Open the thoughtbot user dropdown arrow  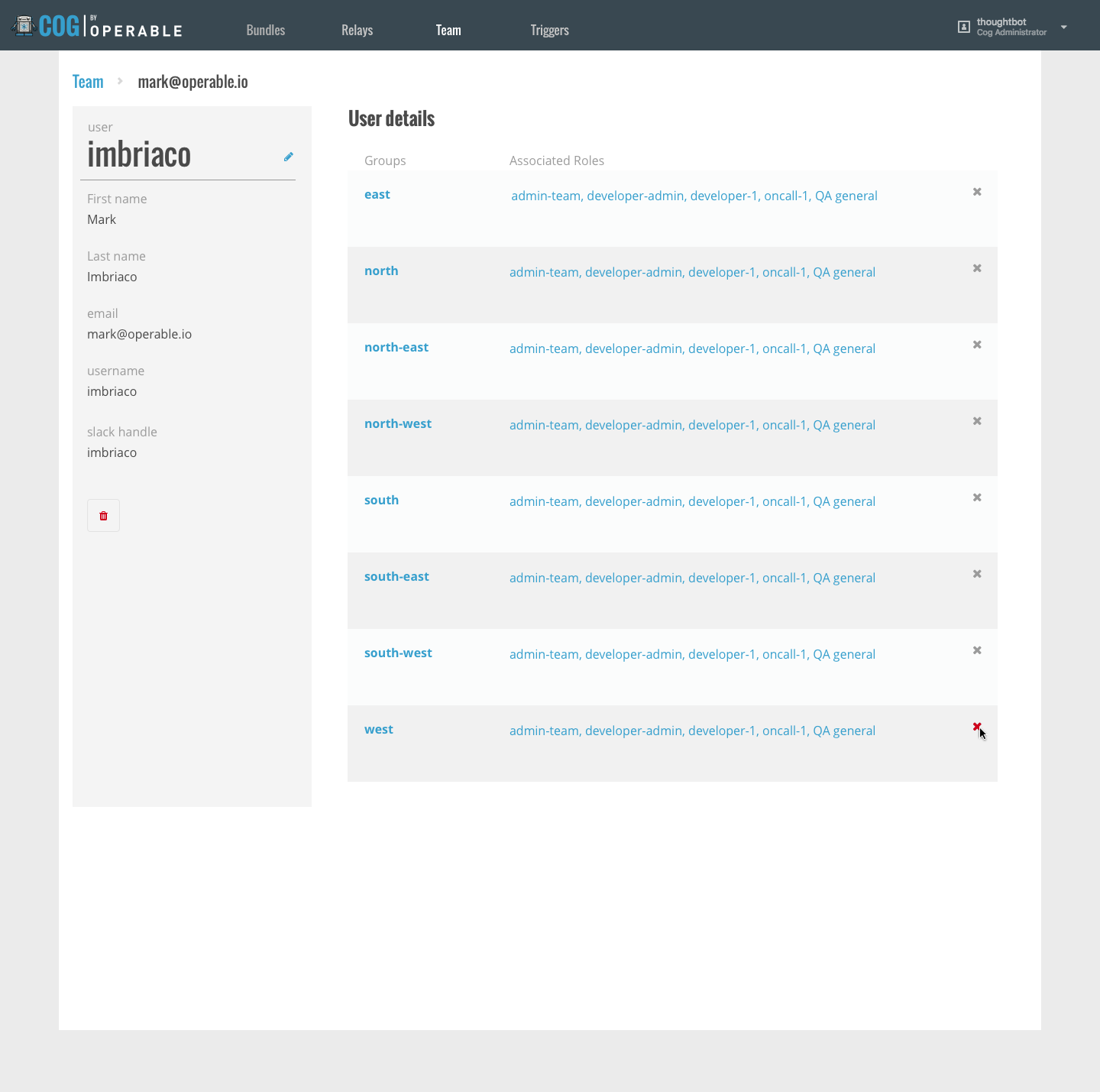click(x=1063, y=27)
